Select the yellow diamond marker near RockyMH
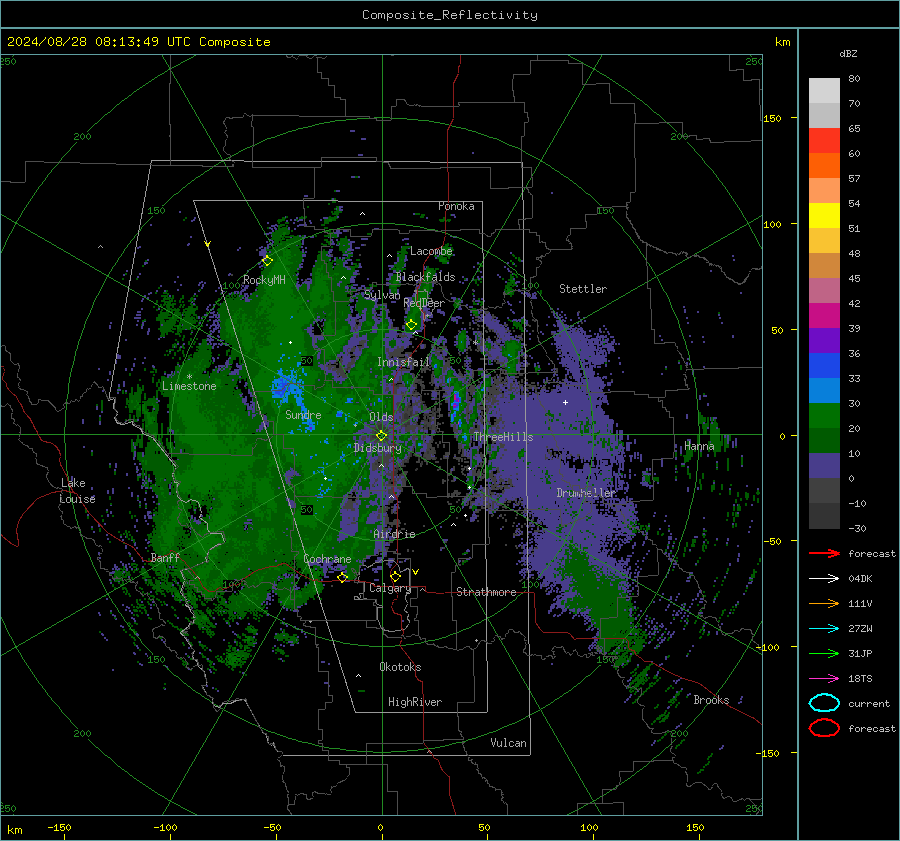 pos(267,261)
